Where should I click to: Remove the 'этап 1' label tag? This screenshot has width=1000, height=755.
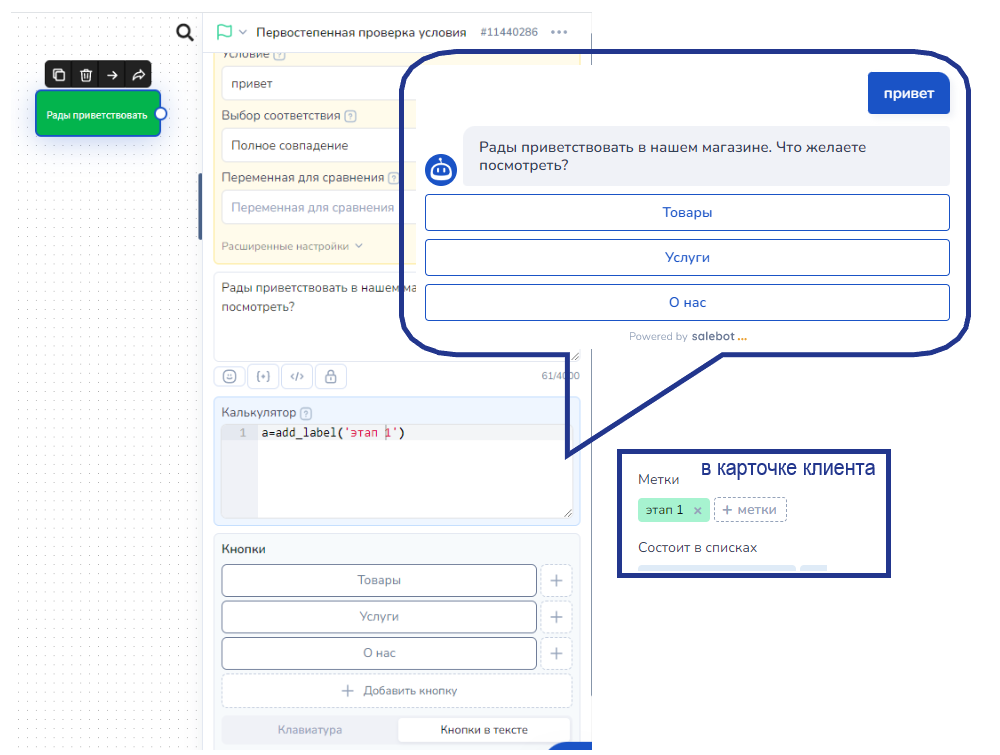(x=698, y=511)
